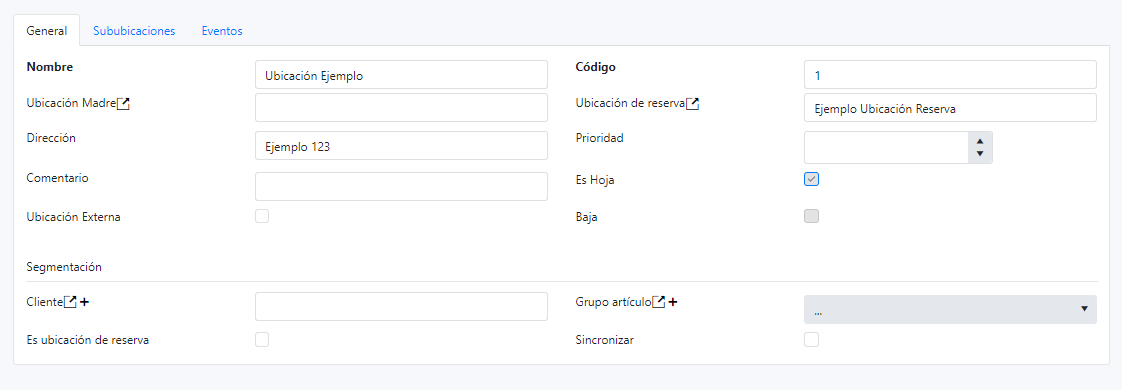Viewport: 1122px width, 390px height.
Task: Click the Sincronizar label text
Action: coord(605,340)
